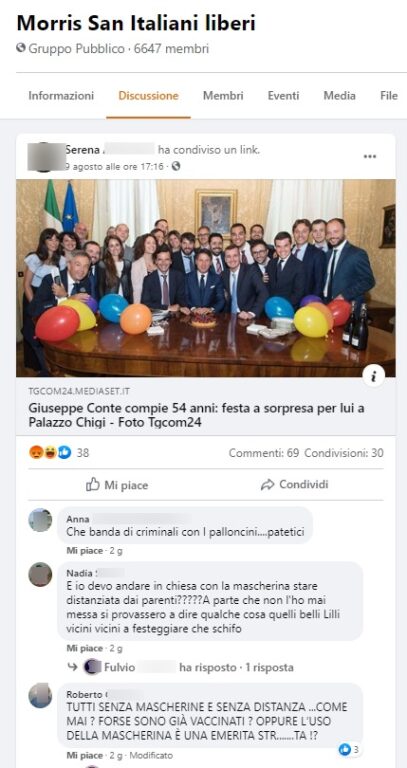Open Nadia's avatar thumbnail
The width and height of the screenshot is (407, 768).
point(40,574)
